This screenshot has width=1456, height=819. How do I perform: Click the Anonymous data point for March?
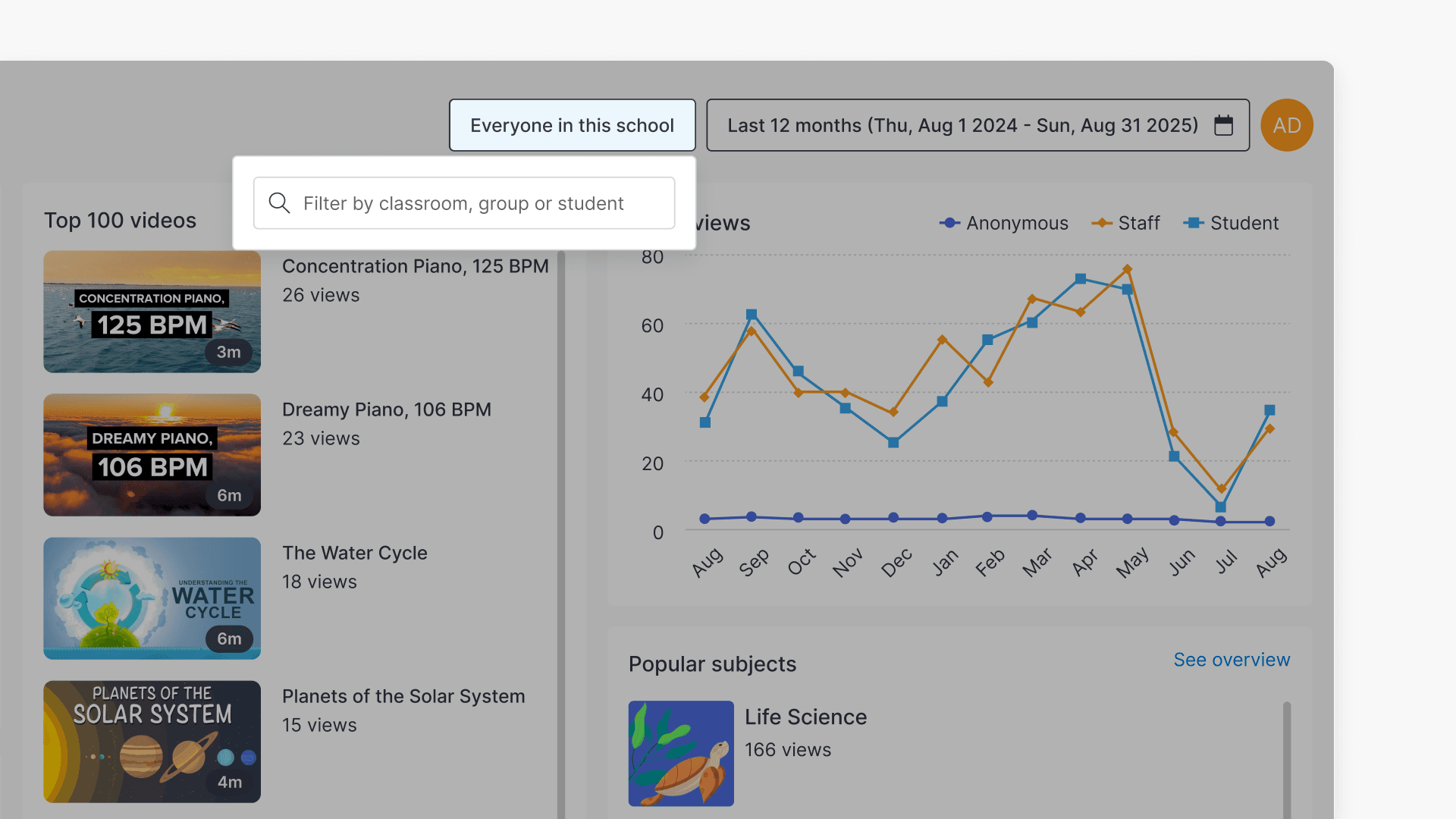click(x=1032, y=516)
